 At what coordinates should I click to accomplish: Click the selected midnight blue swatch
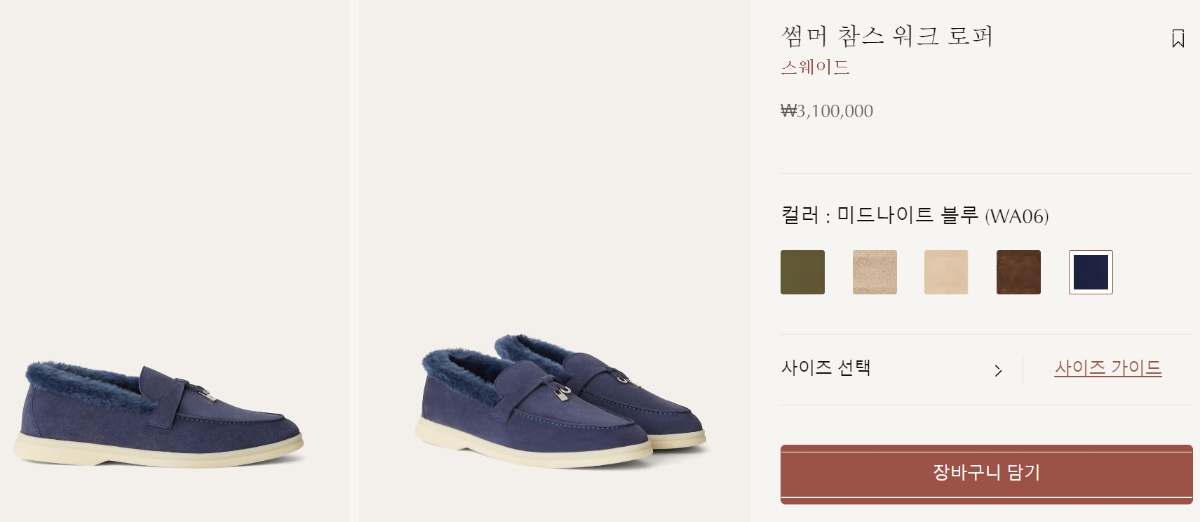[x=1090, y=272]
